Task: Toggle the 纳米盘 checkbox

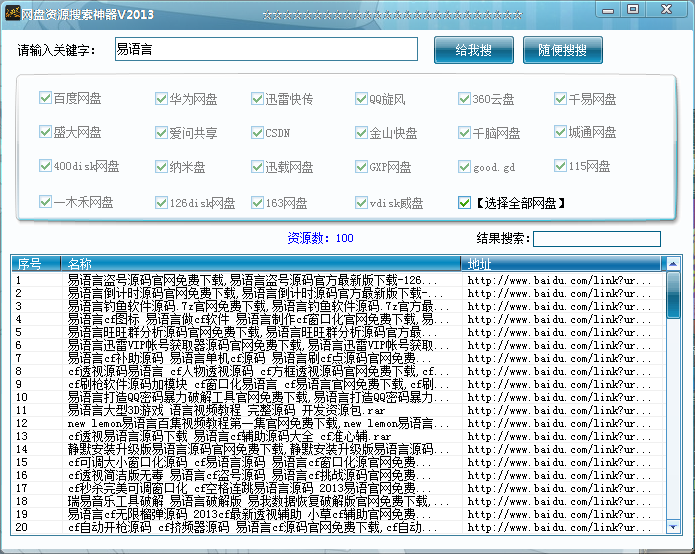Action: (x=161, y=167)
